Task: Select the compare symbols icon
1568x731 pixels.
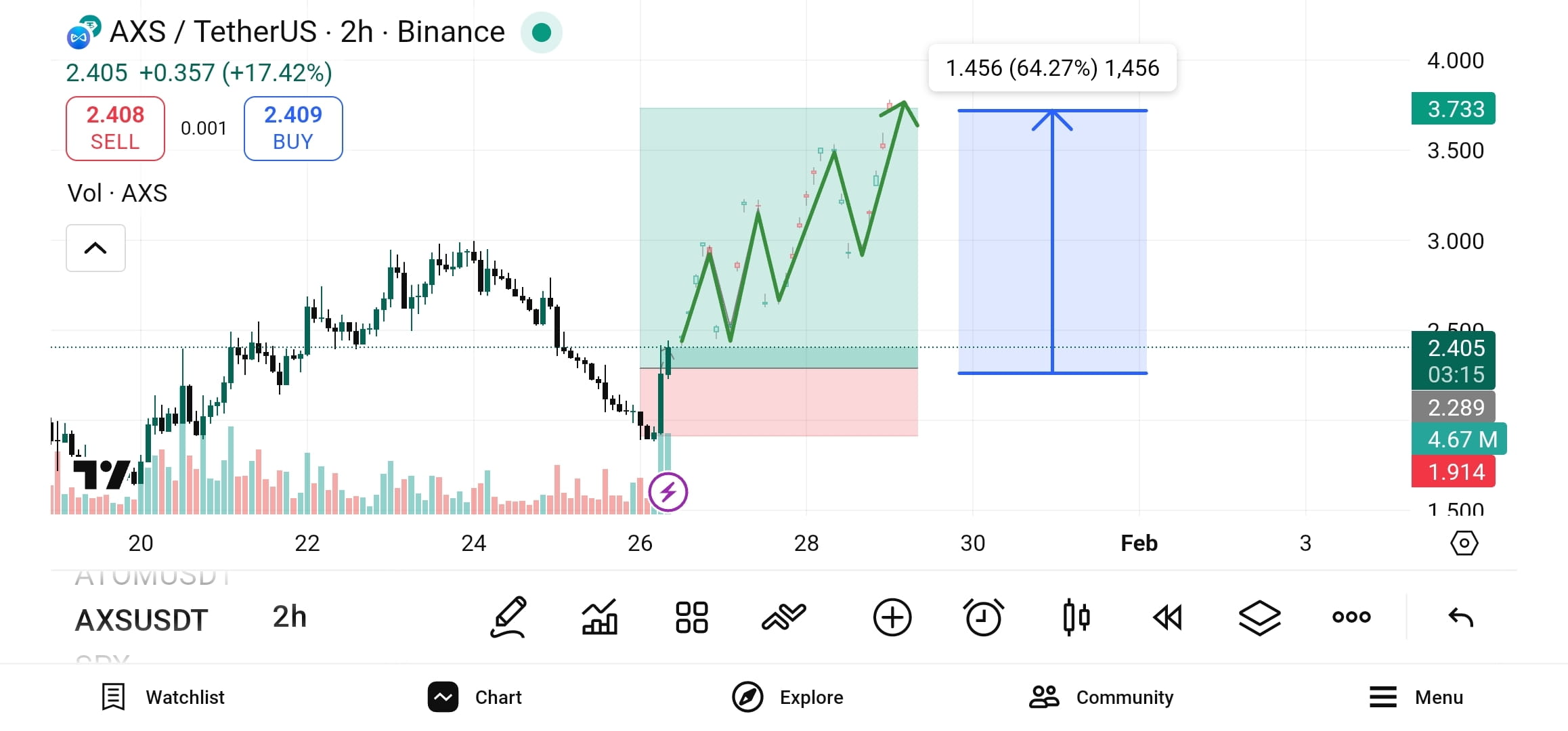Action: (783, 617)
